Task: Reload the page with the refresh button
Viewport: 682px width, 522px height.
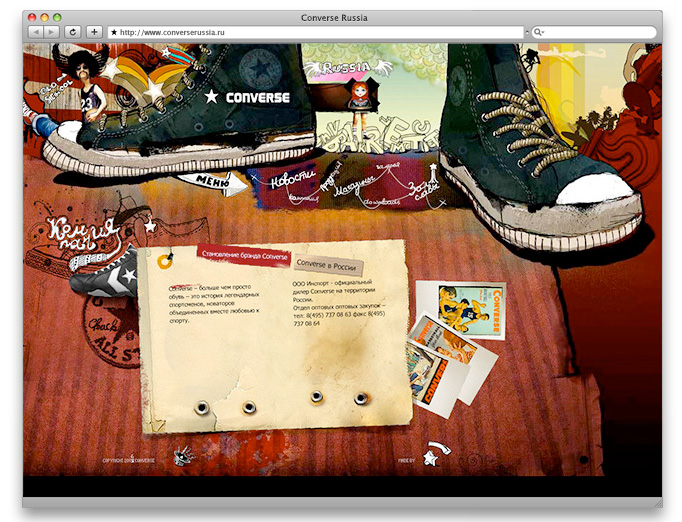Action: tap(73, 32)
